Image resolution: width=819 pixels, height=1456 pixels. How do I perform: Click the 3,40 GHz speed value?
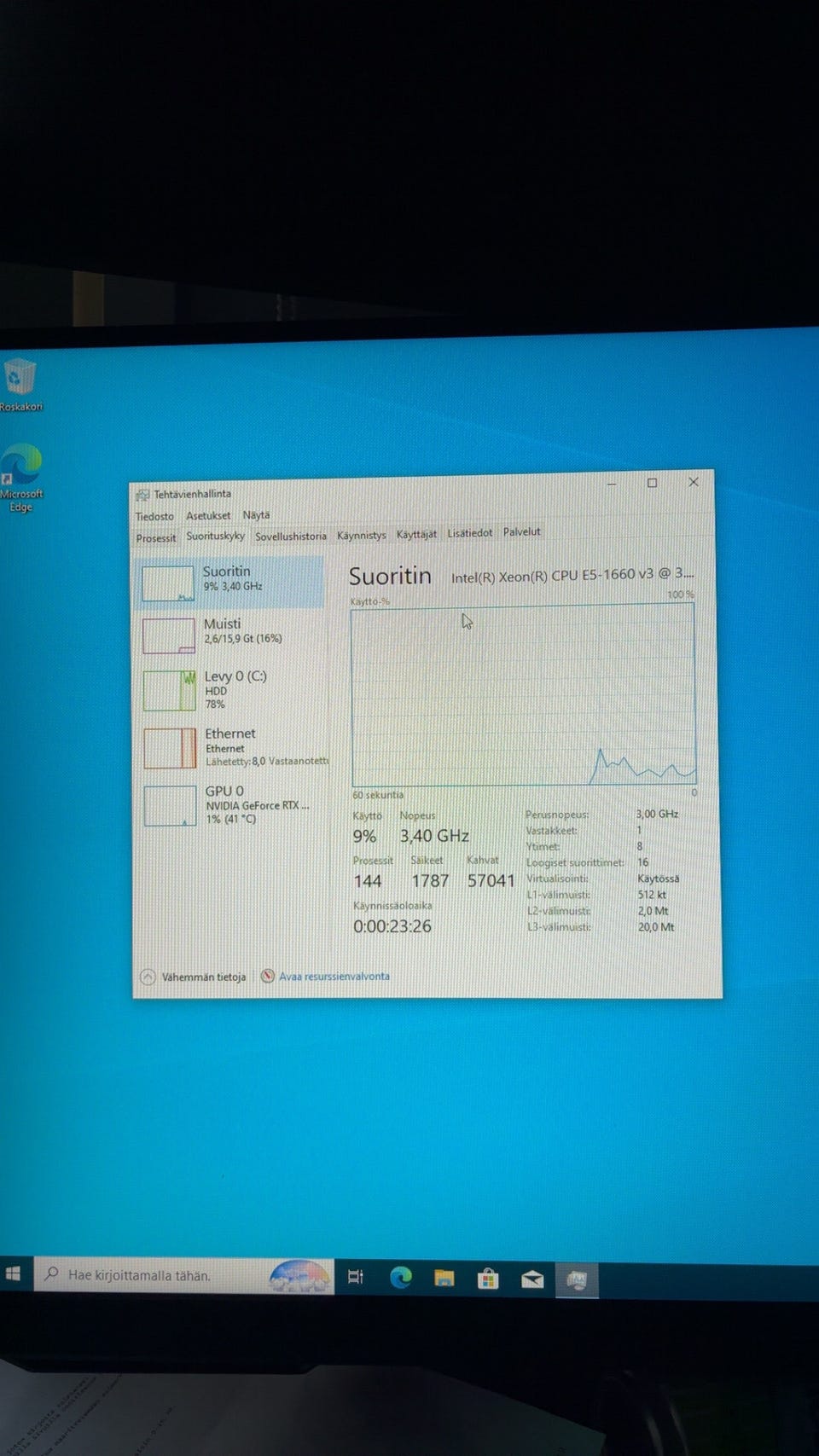point(434,836)
